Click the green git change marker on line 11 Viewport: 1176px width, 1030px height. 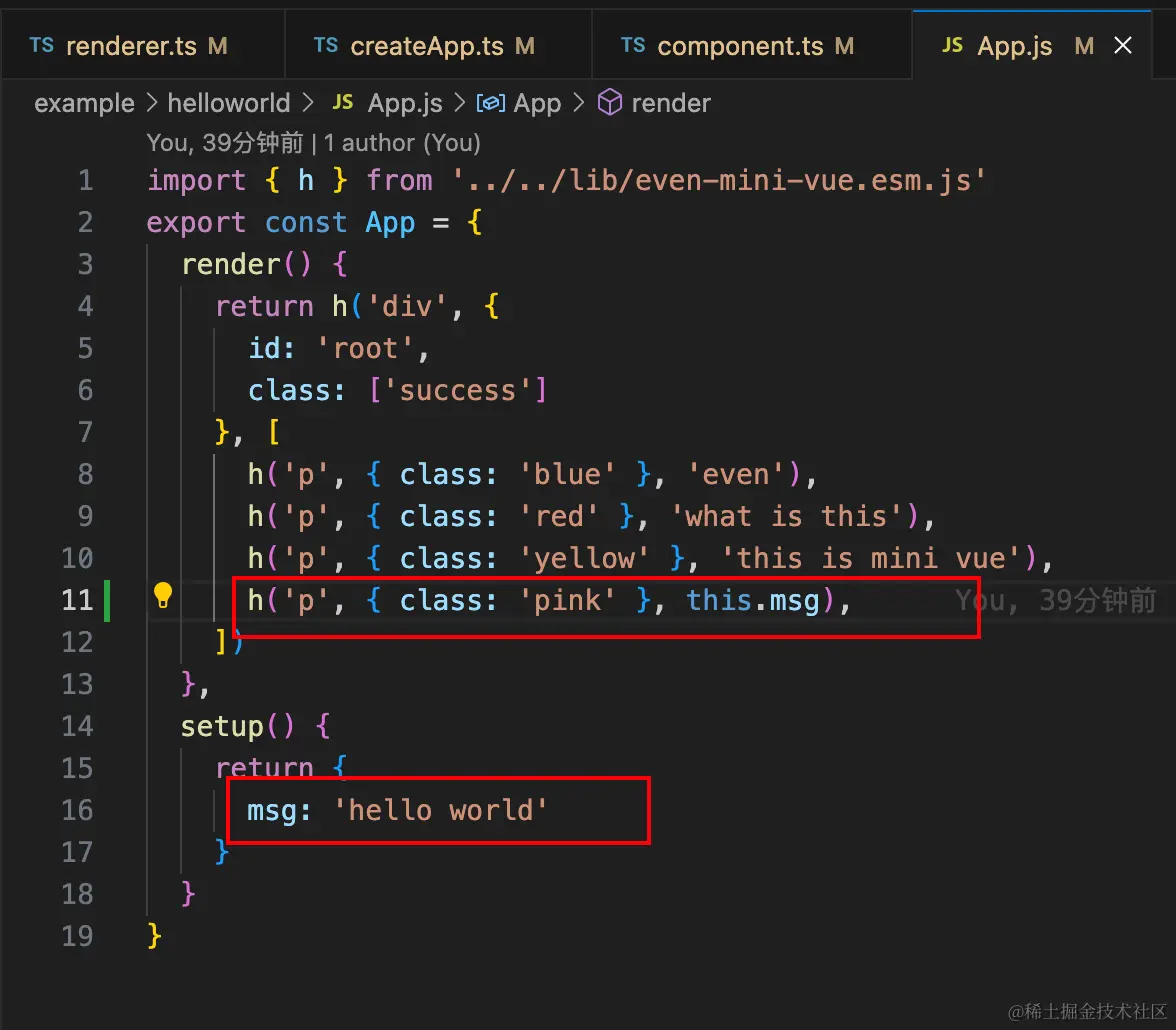[106, 600]
